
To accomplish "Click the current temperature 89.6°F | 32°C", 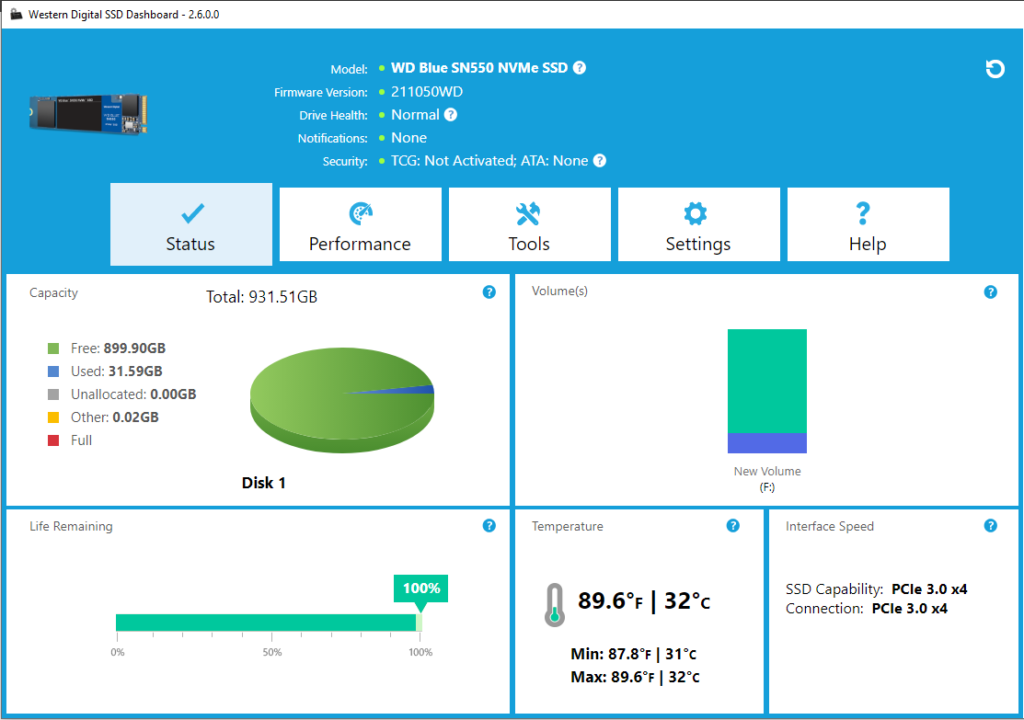I will [644, 600].
